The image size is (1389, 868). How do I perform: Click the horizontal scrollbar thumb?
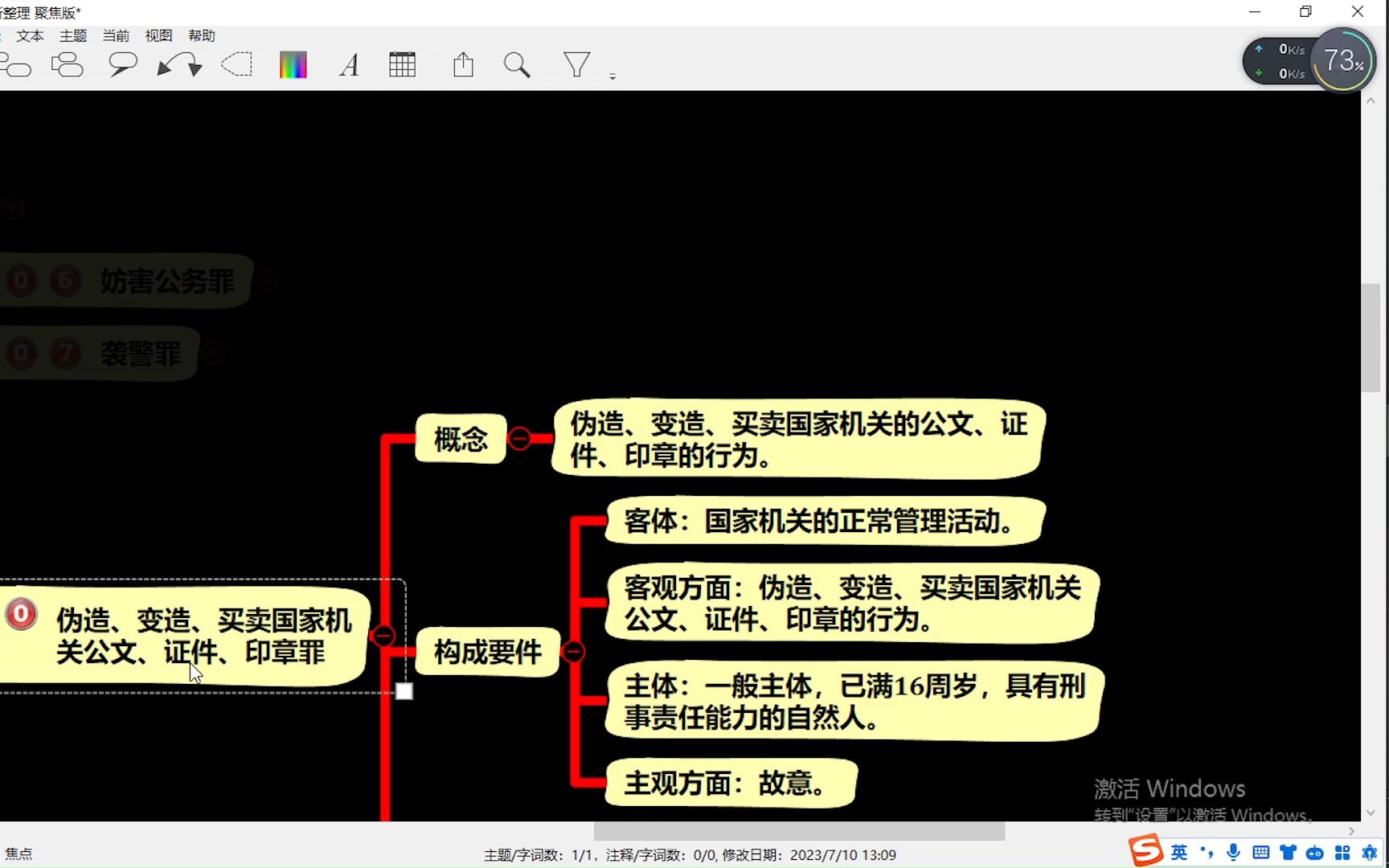click(799, 831)
